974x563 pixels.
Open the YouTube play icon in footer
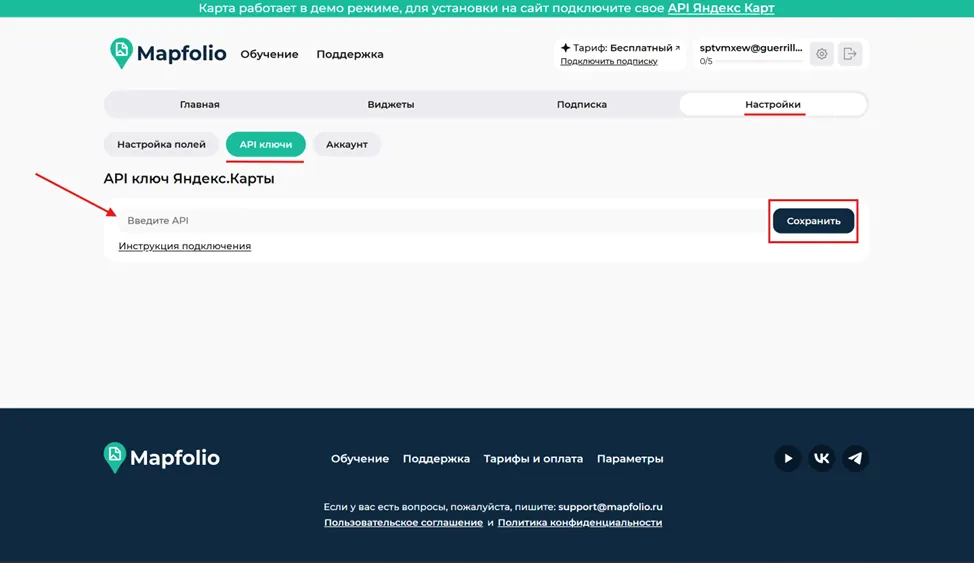[788, 459]
